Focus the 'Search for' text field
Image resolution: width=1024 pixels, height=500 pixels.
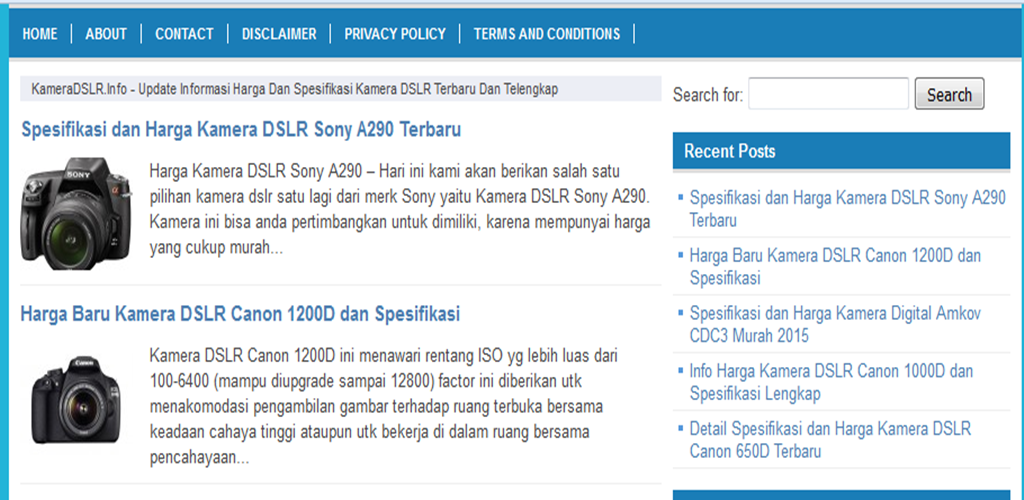coord(828,94)
